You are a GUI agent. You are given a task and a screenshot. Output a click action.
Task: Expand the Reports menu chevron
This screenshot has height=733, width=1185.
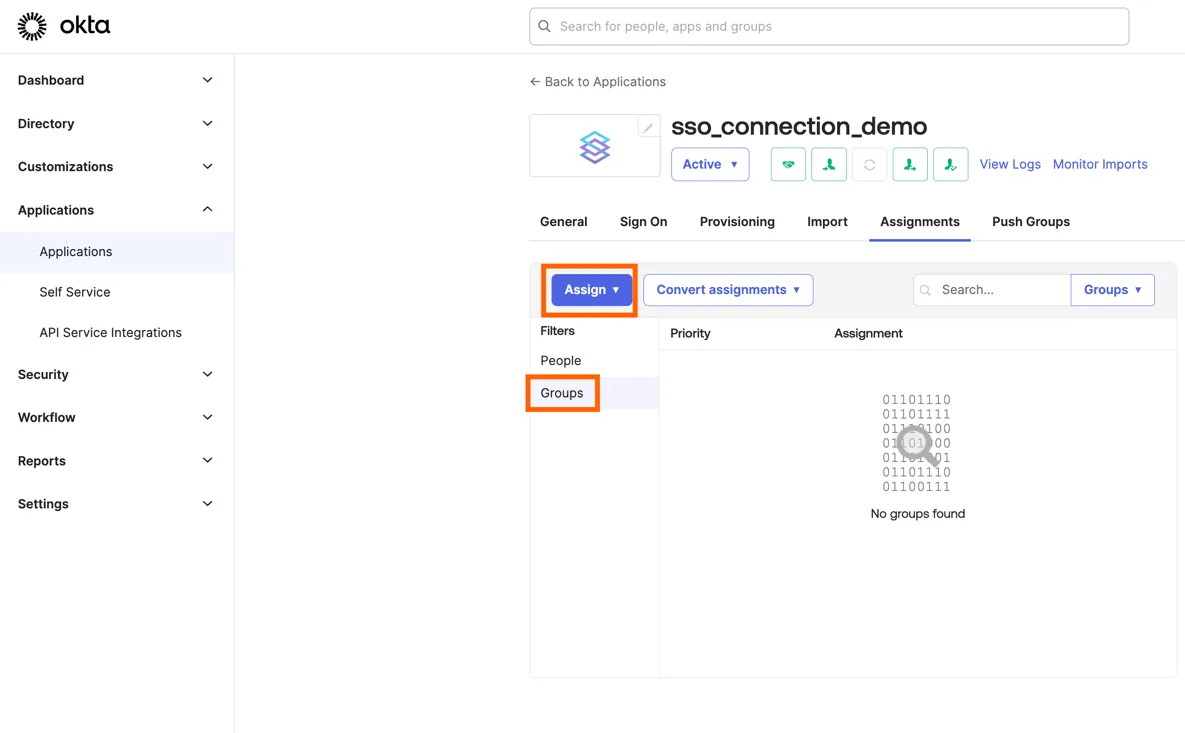(207, 460)
